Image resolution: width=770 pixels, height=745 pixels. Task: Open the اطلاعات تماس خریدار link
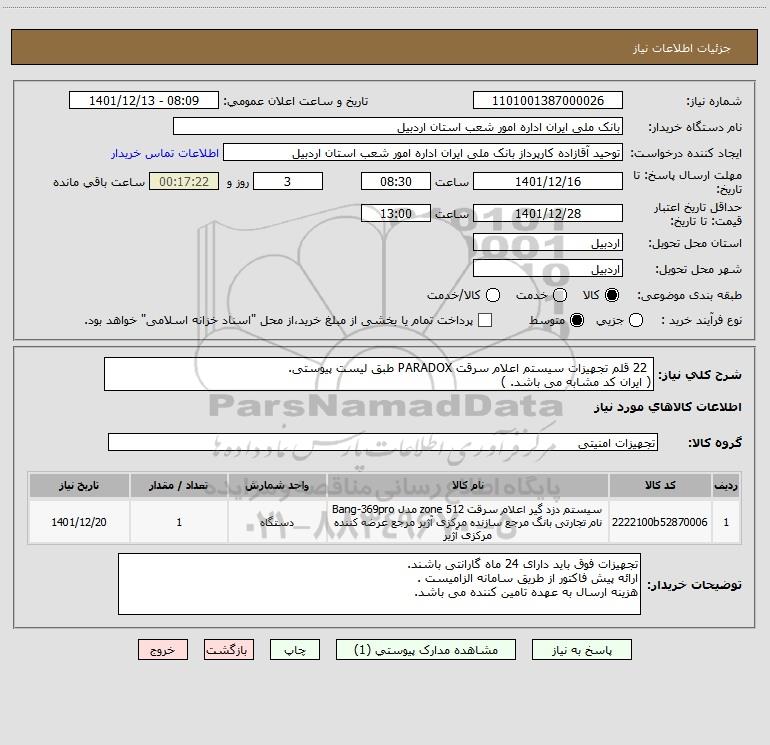click(x=165, y=153)
